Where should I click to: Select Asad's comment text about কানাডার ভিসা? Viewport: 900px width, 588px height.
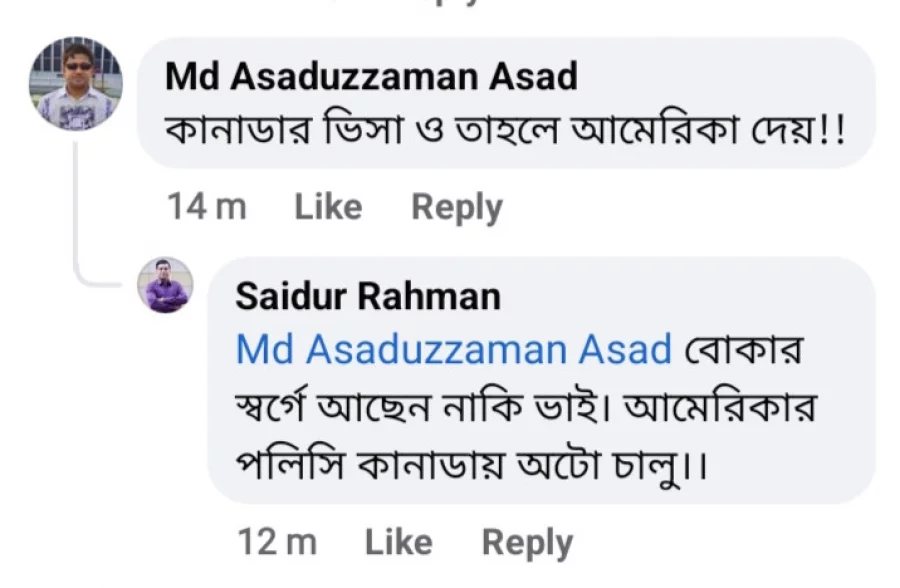pyautogui.click(x=505, y=130)
